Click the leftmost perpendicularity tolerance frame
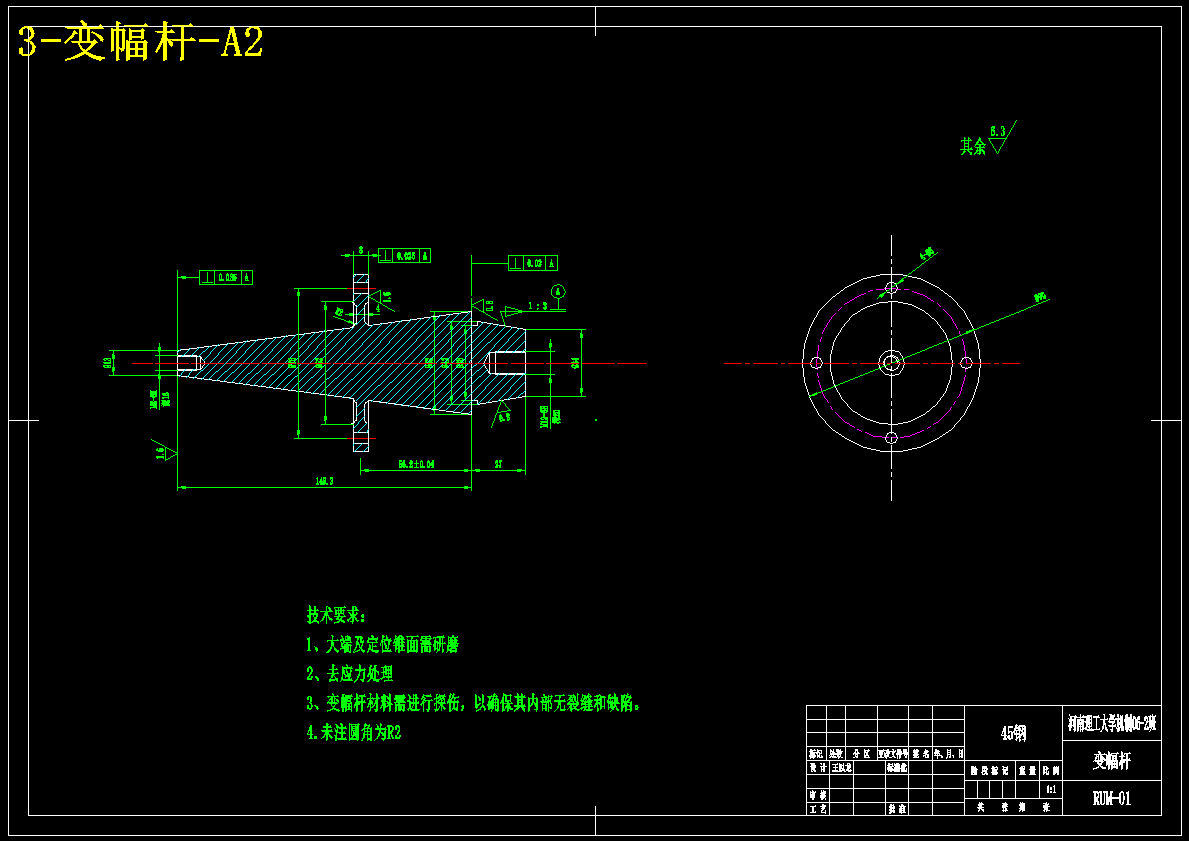 tap(226, 278)
